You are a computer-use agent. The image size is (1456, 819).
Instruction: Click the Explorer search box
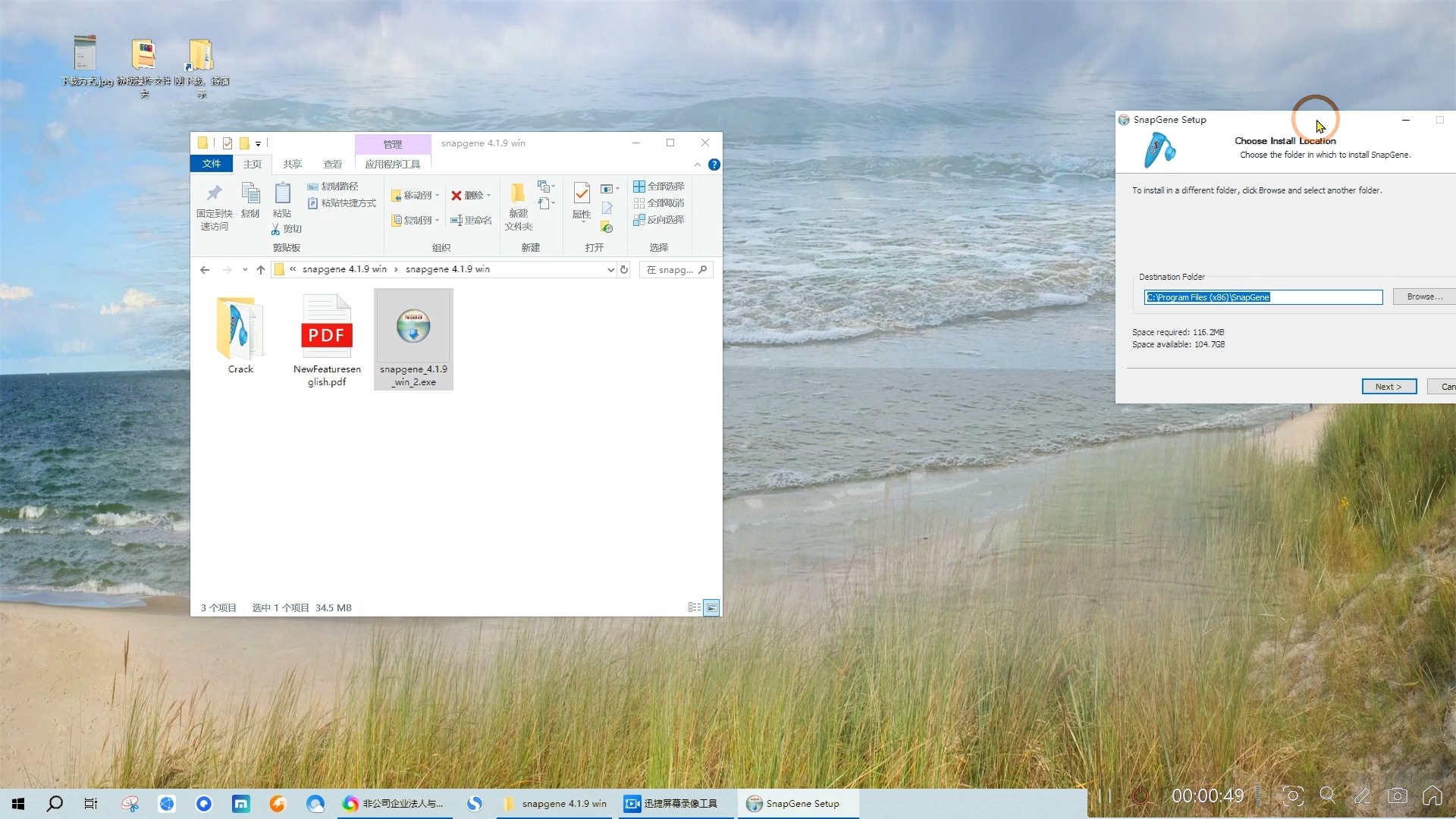click(676, 270)
